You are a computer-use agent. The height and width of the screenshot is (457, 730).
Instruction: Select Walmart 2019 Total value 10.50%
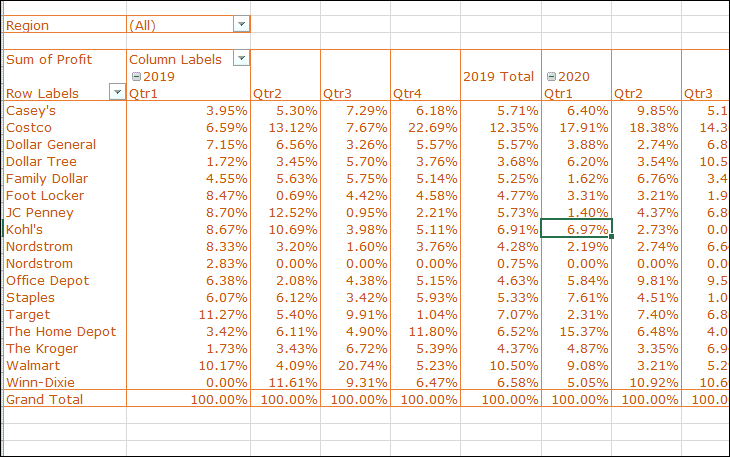pos(500,365)
